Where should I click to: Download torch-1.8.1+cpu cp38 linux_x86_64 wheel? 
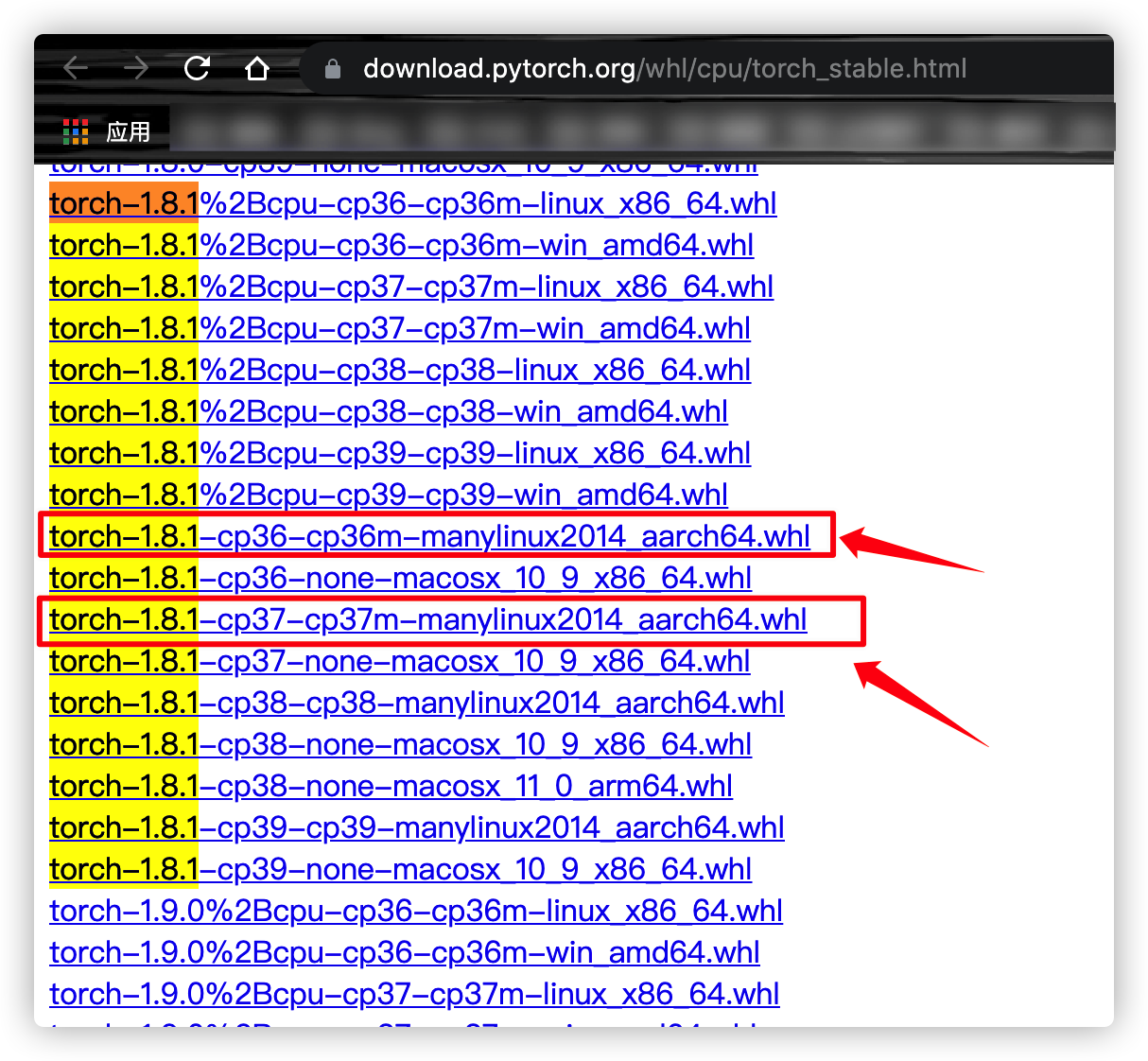[400, 370]
